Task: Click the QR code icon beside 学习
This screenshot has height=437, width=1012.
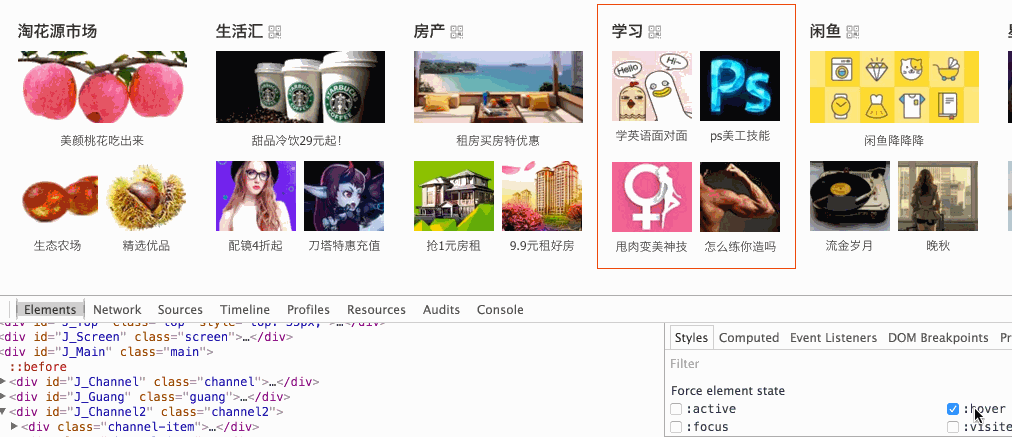Action: click(x=655, y=32)
